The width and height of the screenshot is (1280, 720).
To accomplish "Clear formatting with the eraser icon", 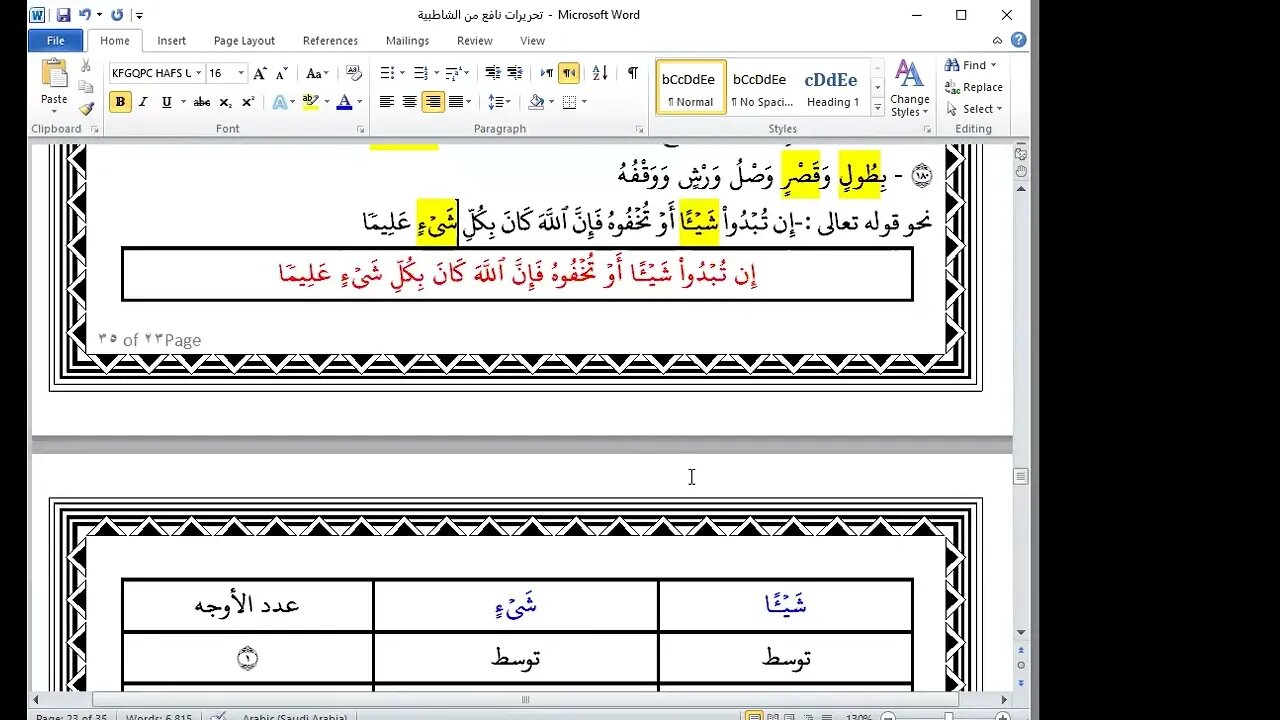I will point(353,73).
